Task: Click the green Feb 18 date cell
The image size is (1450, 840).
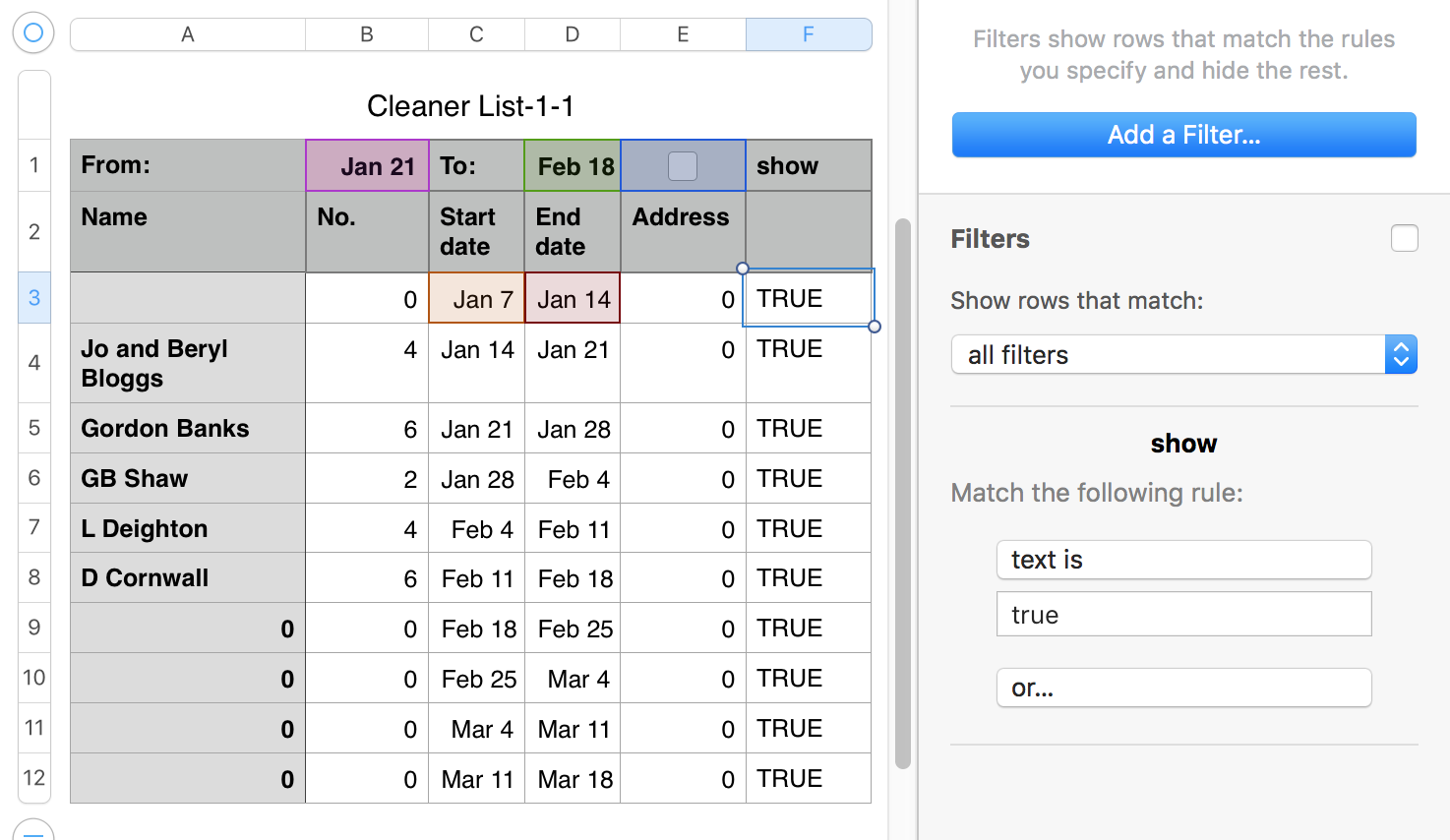Action: click(573, 166)
